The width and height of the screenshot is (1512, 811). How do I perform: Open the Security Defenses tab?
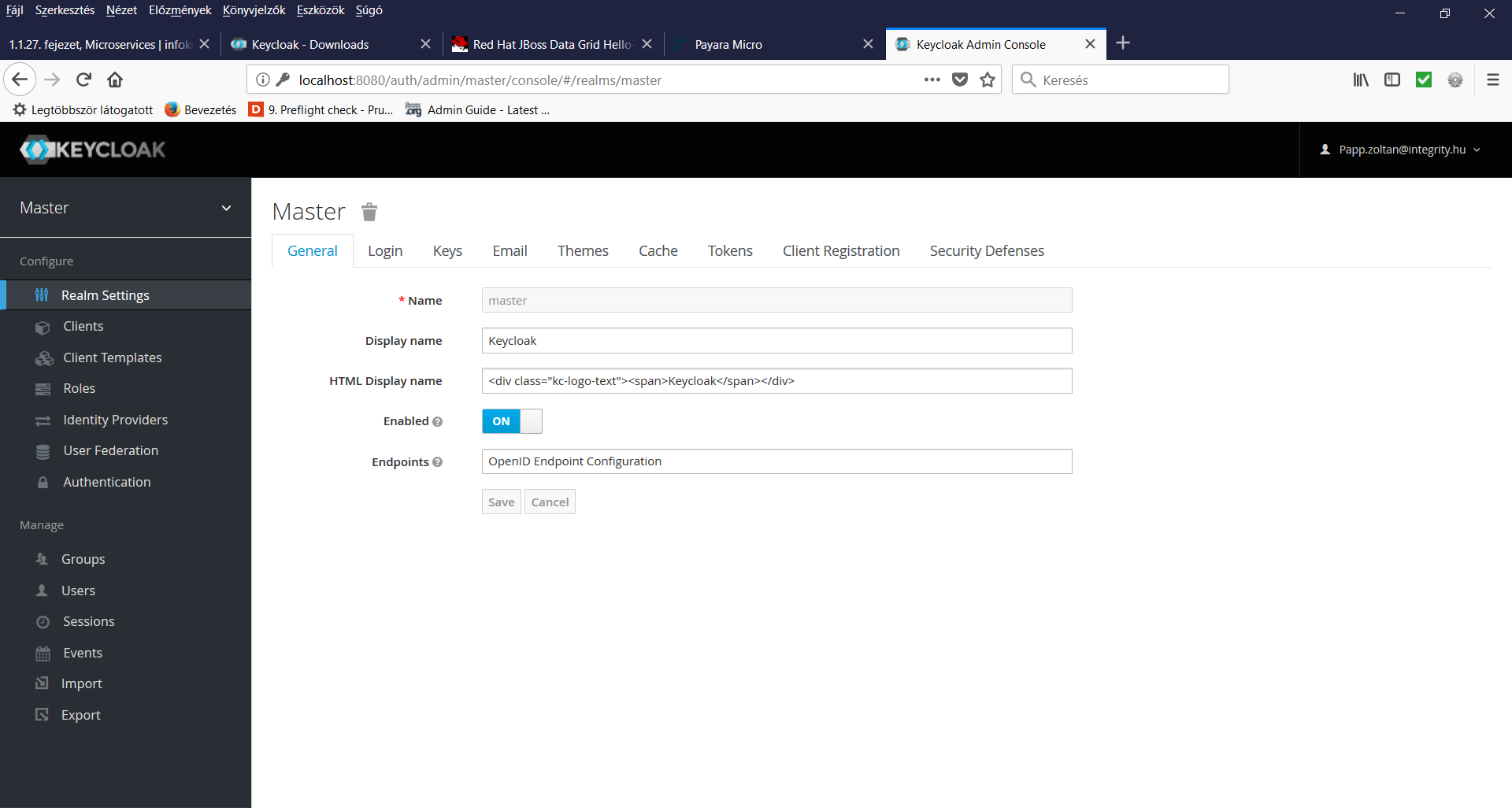[x=987, y=251]
